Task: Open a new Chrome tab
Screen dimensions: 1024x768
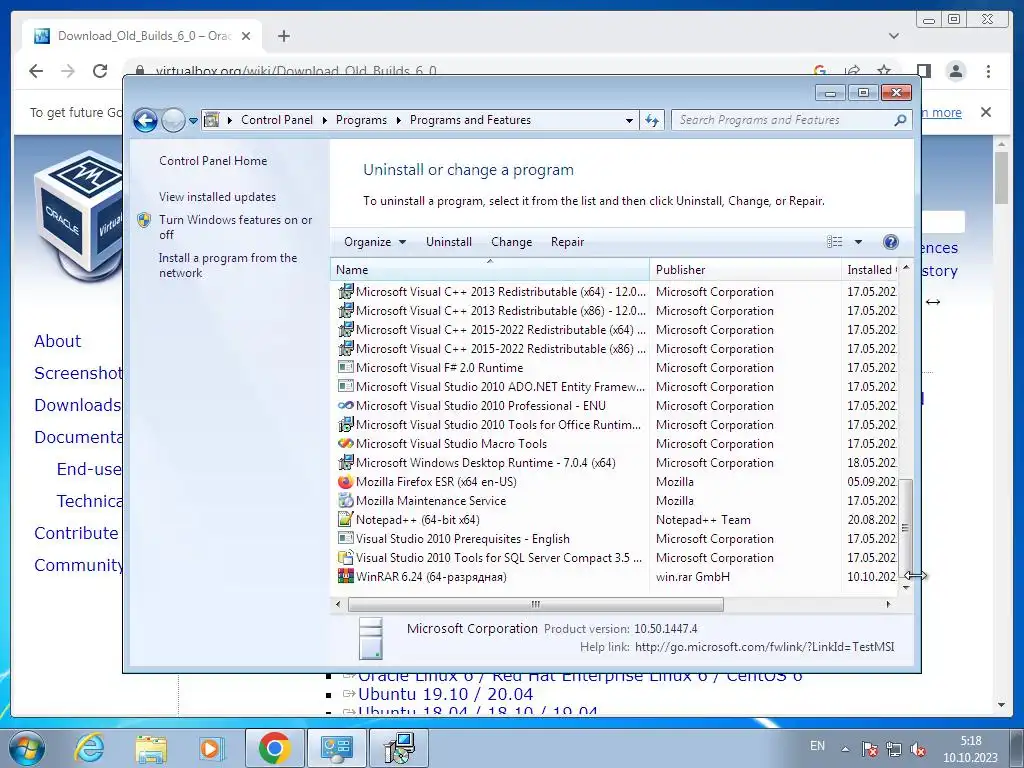Action: pos(283,36)
